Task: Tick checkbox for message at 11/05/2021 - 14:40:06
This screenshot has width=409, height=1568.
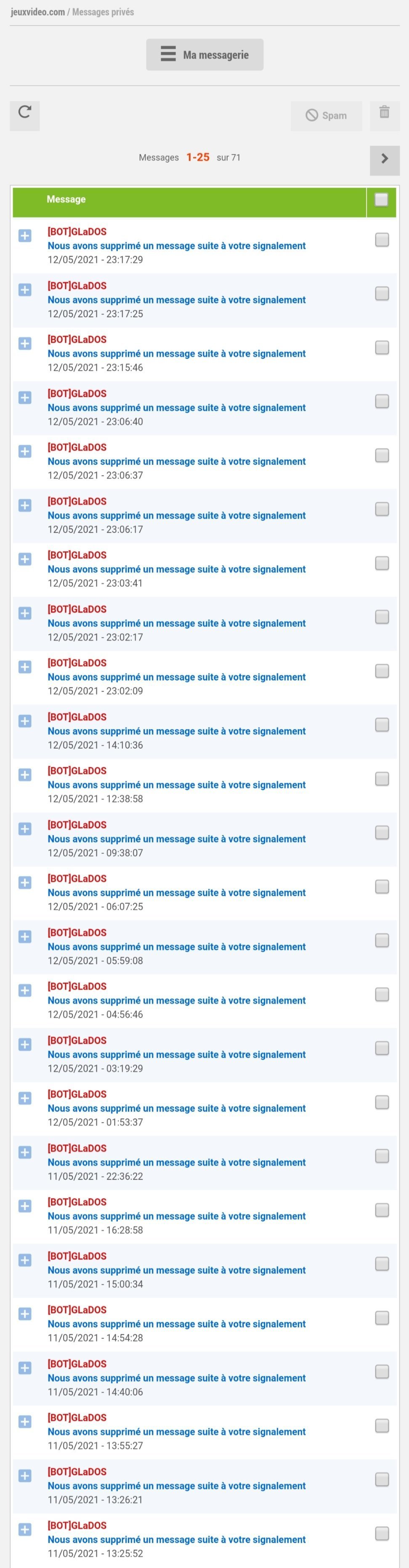Action: pos(382,1371)
